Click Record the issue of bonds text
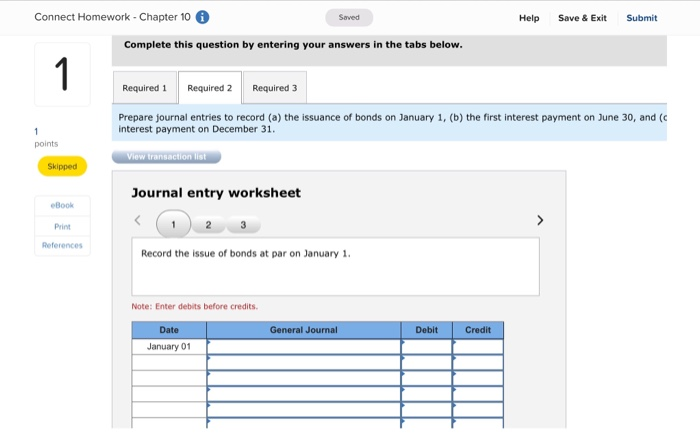Viewport: 700px width, 440px height. pos(246,253)
